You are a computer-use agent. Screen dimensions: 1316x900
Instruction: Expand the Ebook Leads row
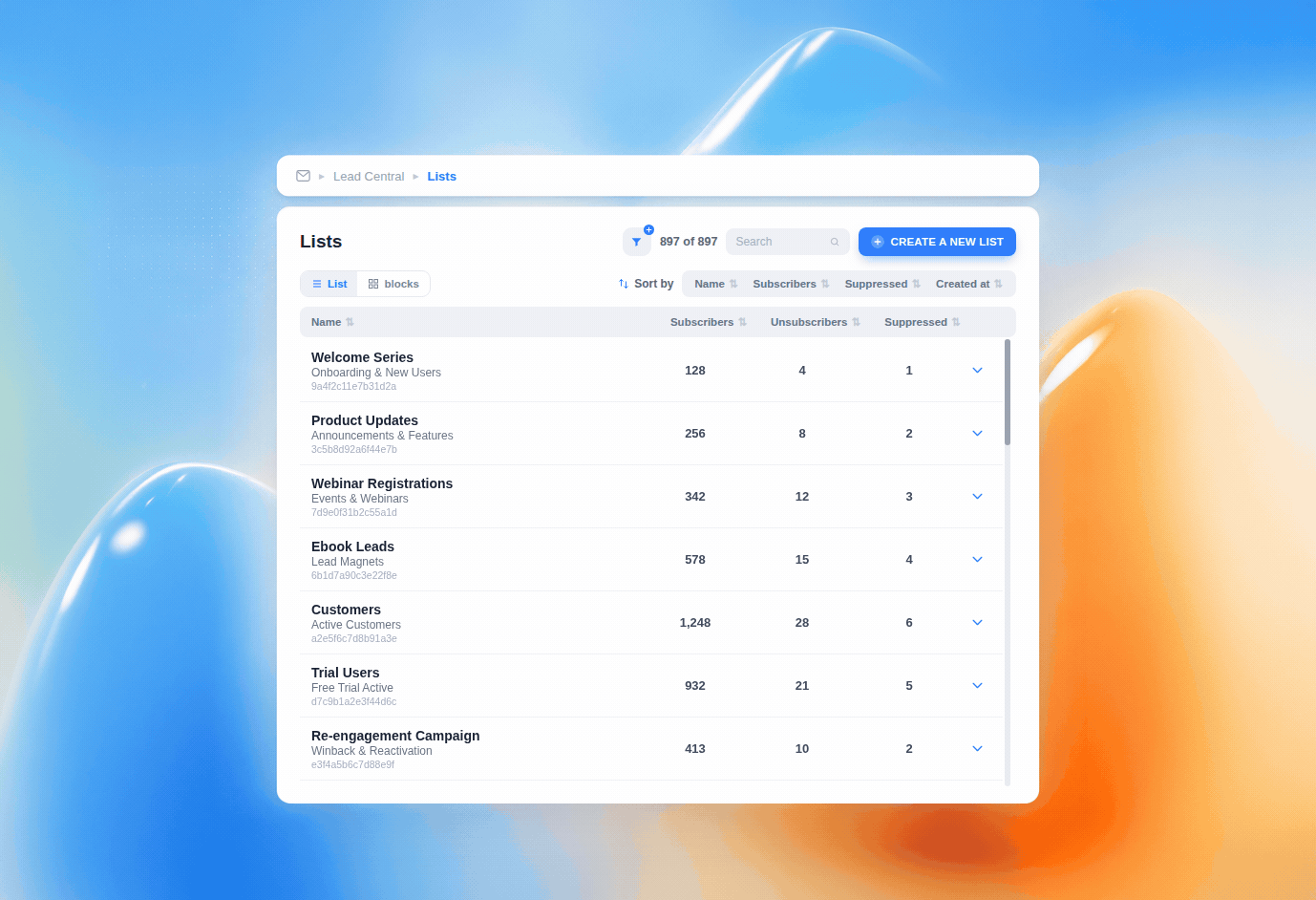977,559
